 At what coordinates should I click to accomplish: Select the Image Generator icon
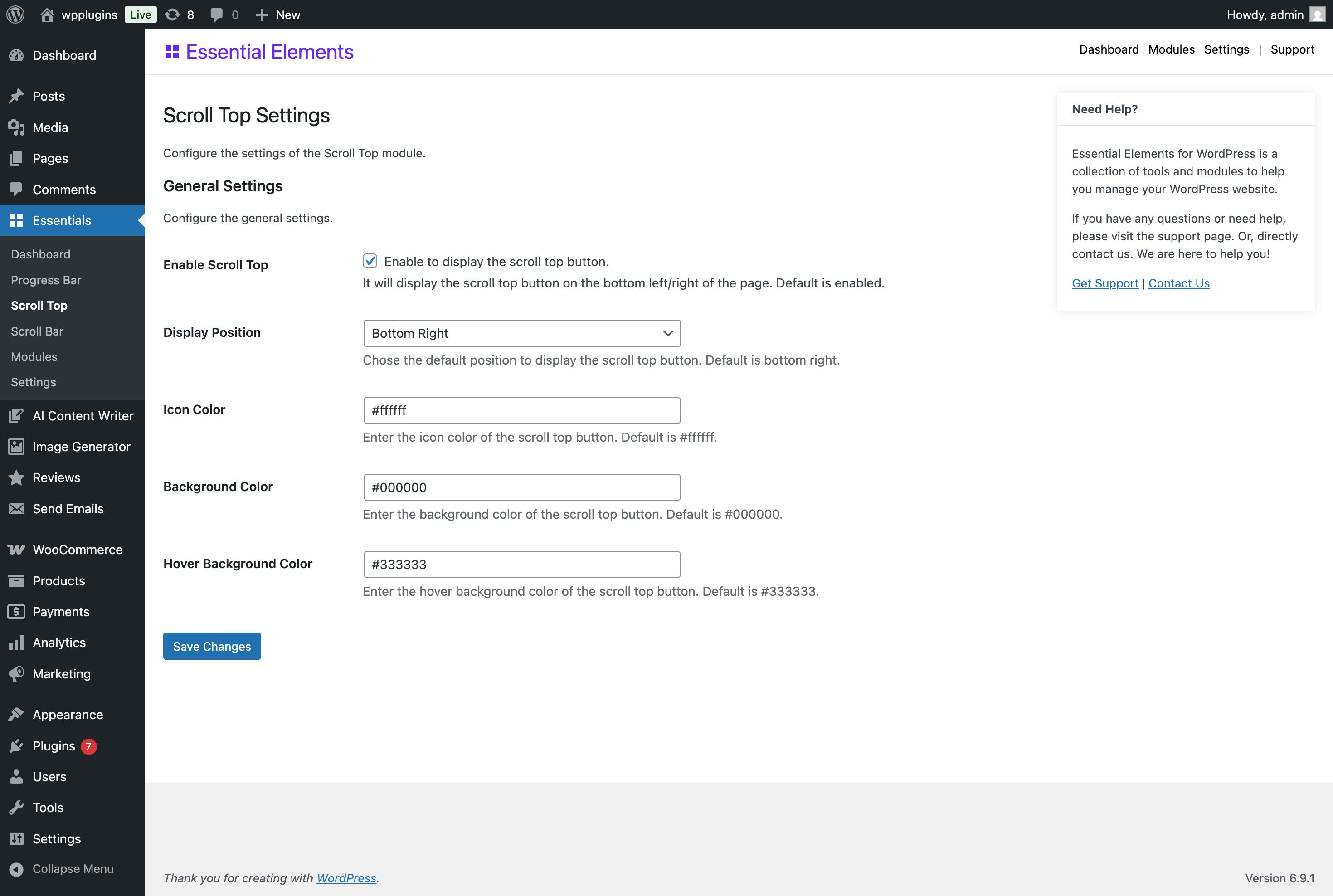[x=17, y=446]
